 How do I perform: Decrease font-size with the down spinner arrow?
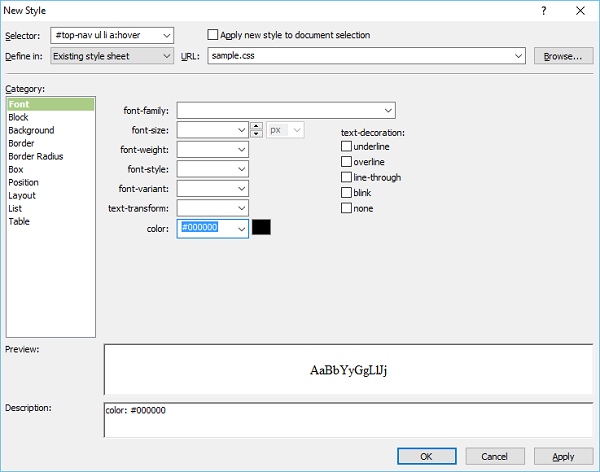pyautogui.click(x=256, y=134)
